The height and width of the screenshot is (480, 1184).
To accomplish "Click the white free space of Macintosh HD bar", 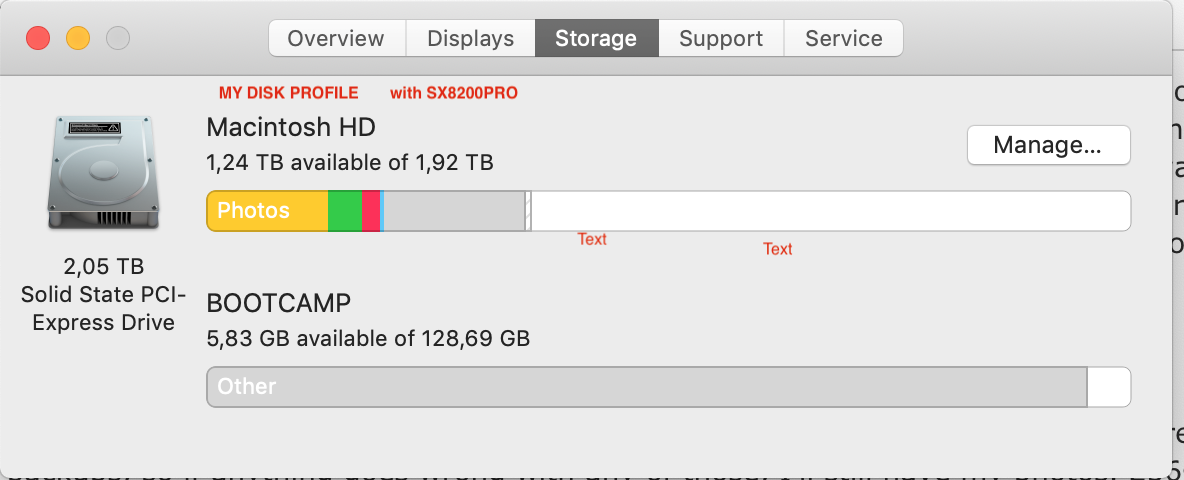I will (x=830, y=211).
